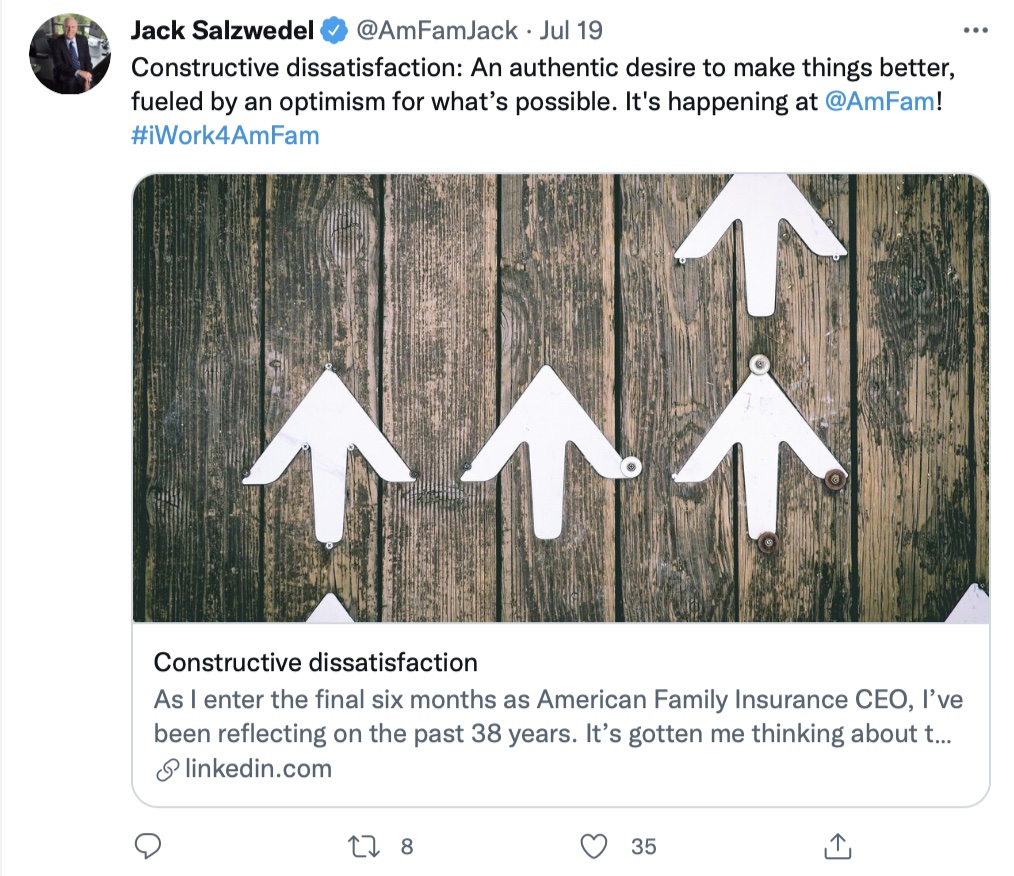Open the three-dot more options menu
This screenshot has height=876, width=1014.
(x=974, y=31)
